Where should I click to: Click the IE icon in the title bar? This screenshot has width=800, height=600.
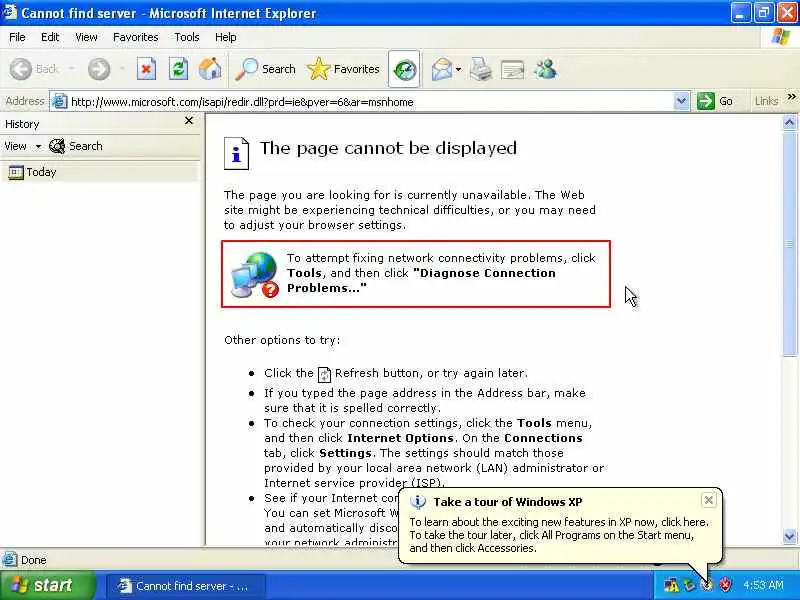(9, 12)
